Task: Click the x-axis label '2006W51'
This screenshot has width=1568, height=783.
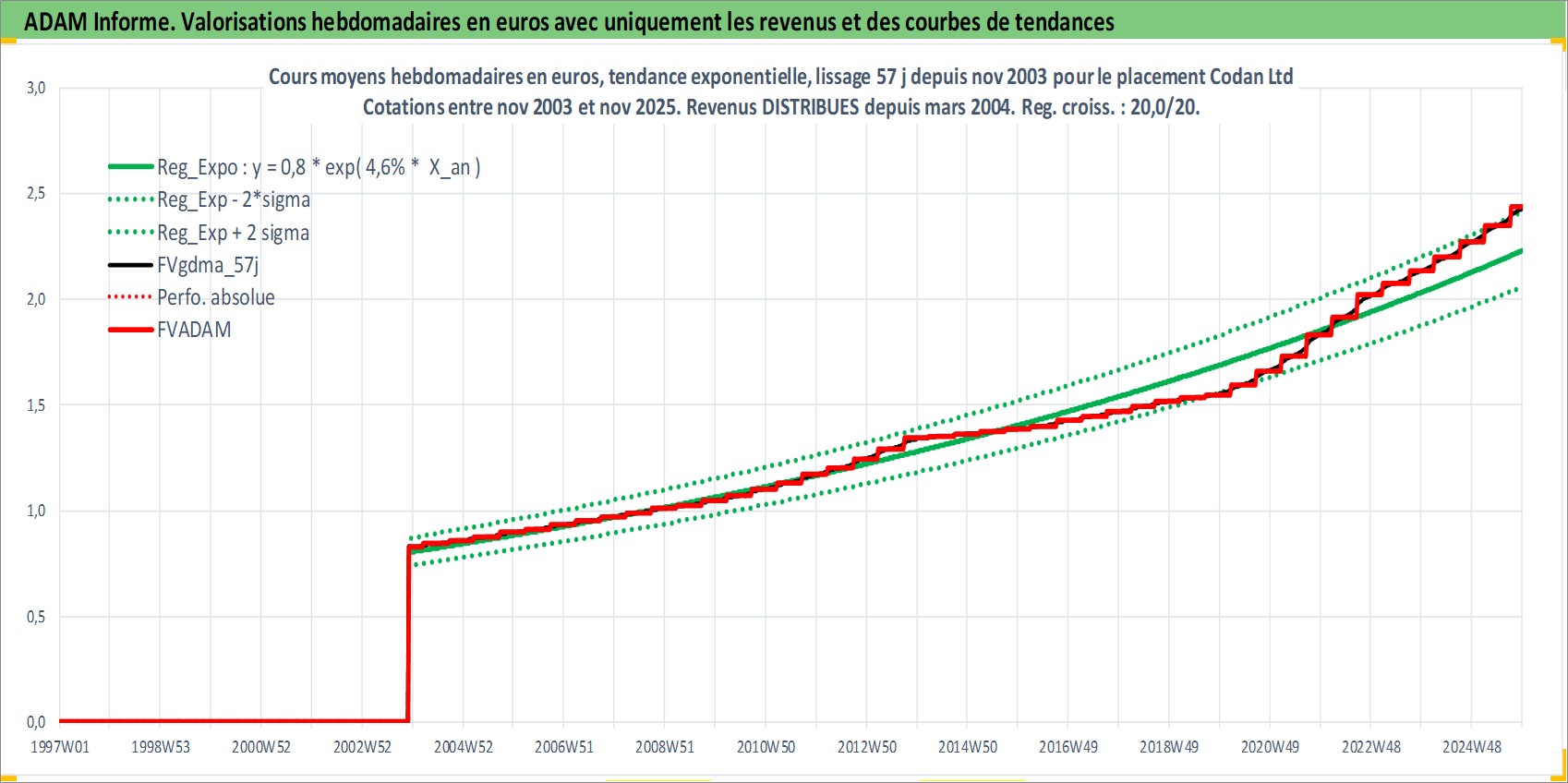Action: coord(564,747)
